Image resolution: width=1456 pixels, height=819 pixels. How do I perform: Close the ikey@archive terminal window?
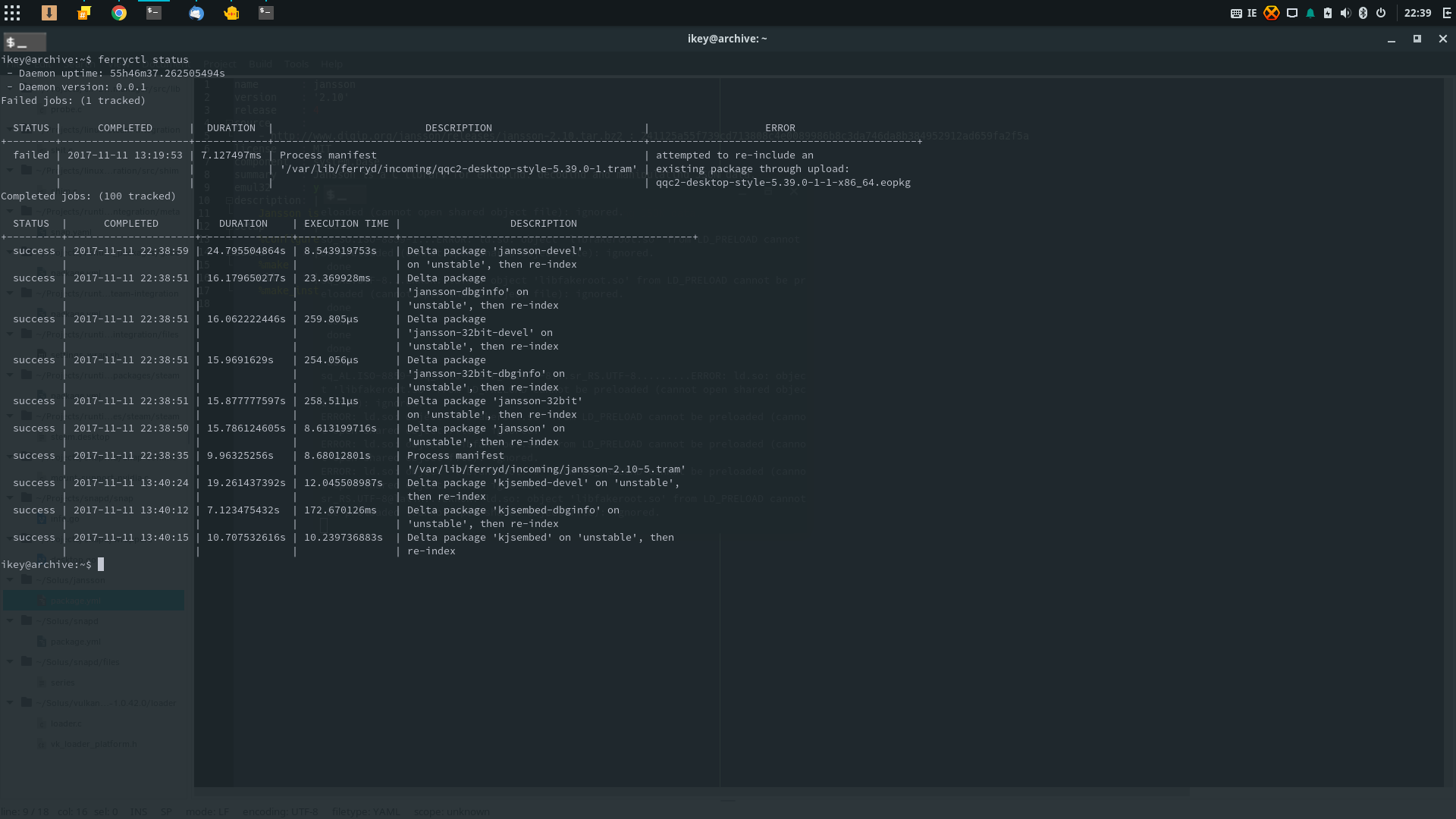1443,39
